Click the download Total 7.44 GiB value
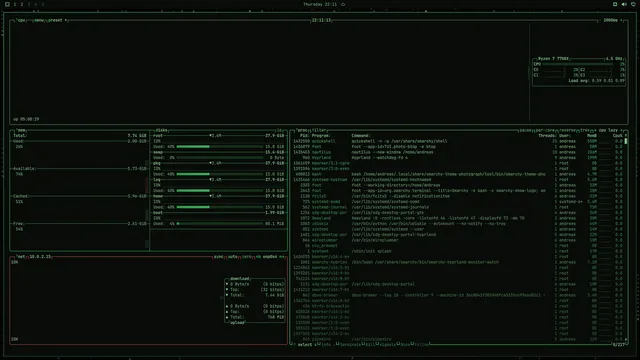The image size is (640, 360). 275,295
